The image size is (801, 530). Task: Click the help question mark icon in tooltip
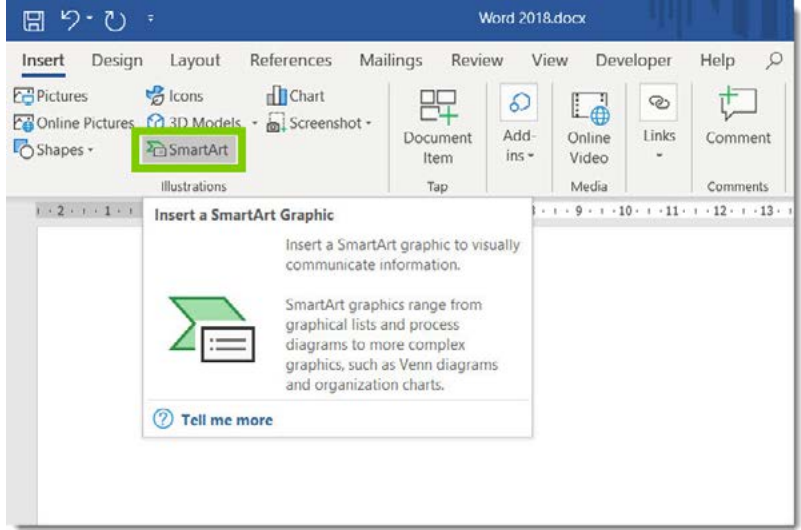163,419
